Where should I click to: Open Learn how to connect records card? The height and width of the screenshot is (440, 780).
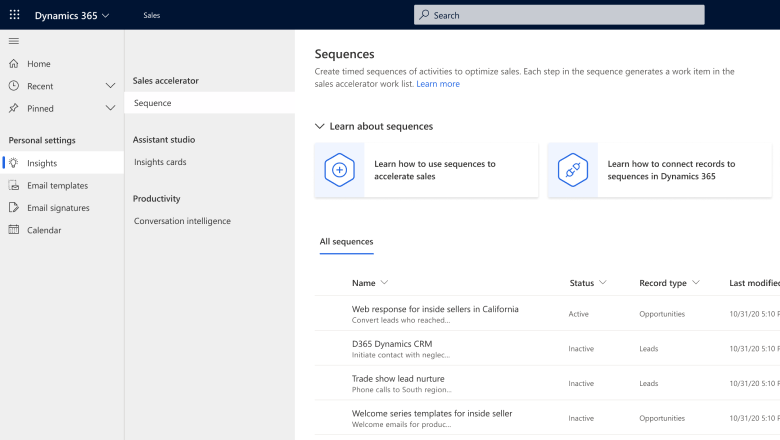[x=660, y=170]
